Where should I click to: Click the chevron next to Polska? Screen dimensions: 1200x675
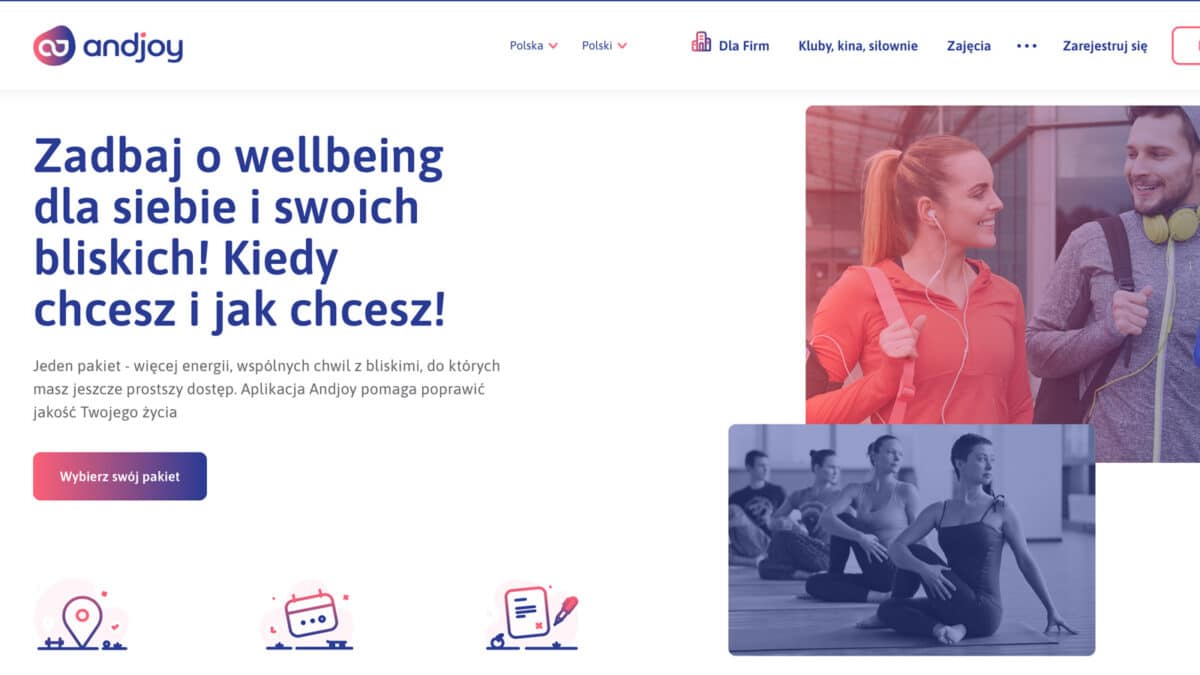[x=553, y=46]
